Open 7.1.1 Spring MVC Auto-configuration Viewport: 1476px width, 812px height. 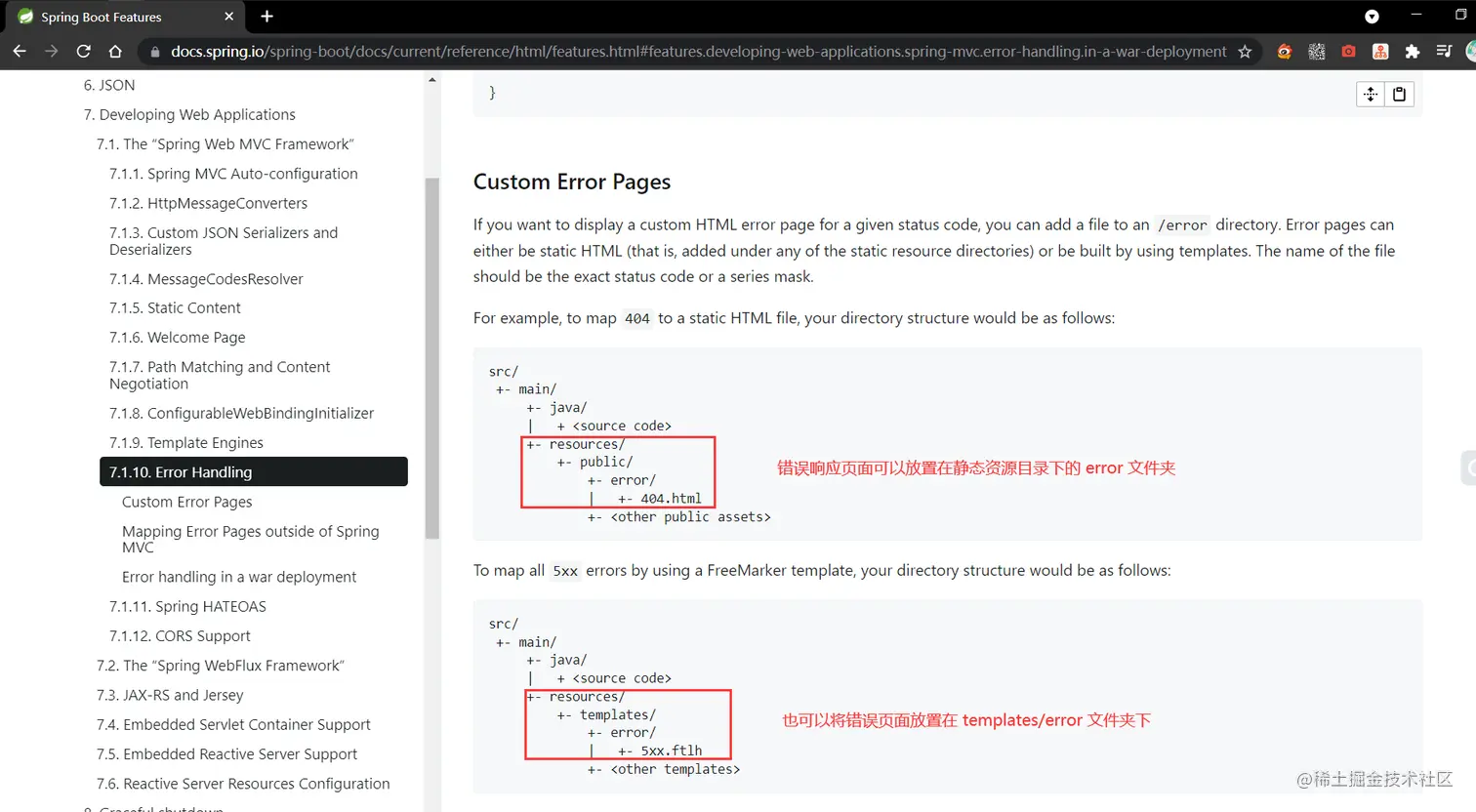point(233,174)
